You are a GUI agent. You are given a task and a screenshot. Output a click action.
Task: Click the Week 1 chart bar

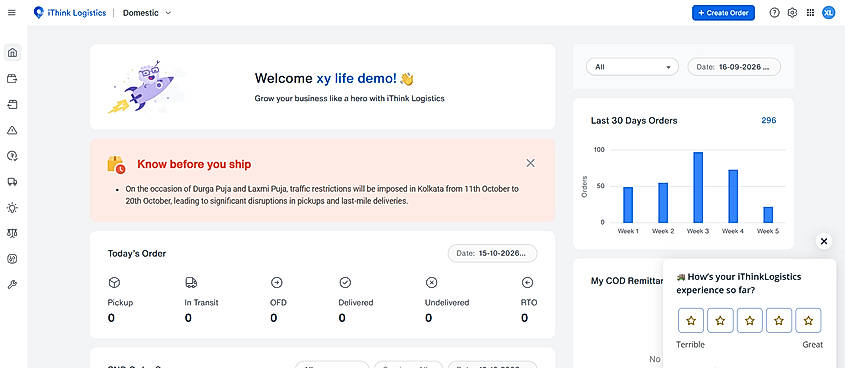[x=628, y=205]
